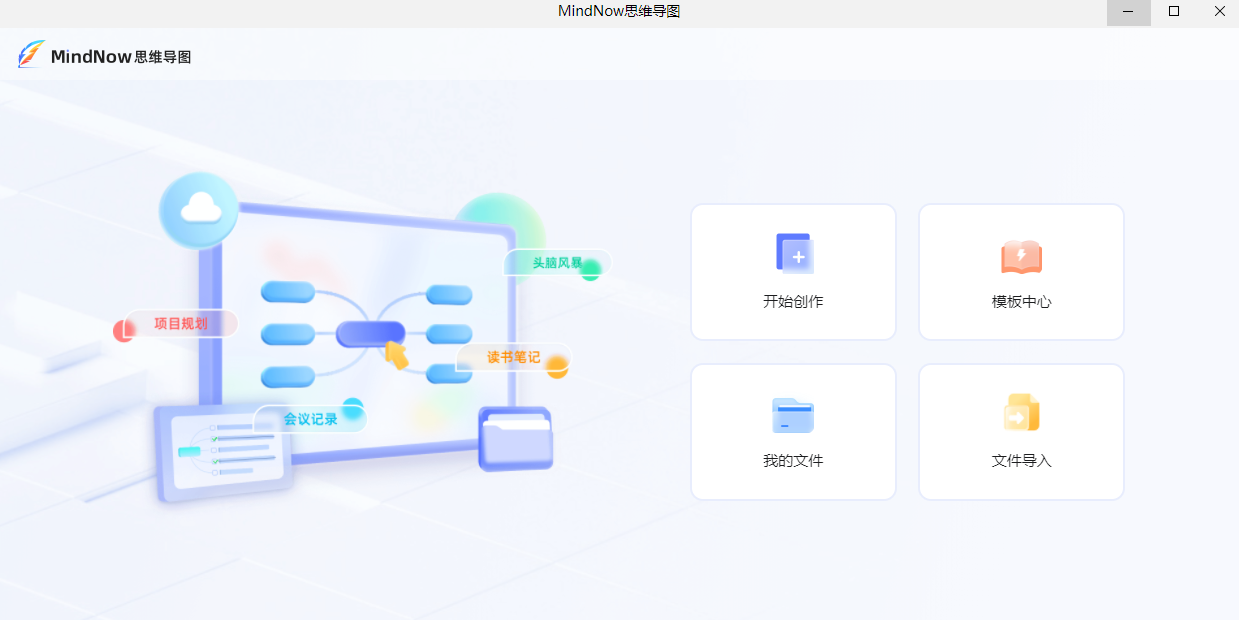Open 开始创作 to start a new mind map

pos(793,272)
